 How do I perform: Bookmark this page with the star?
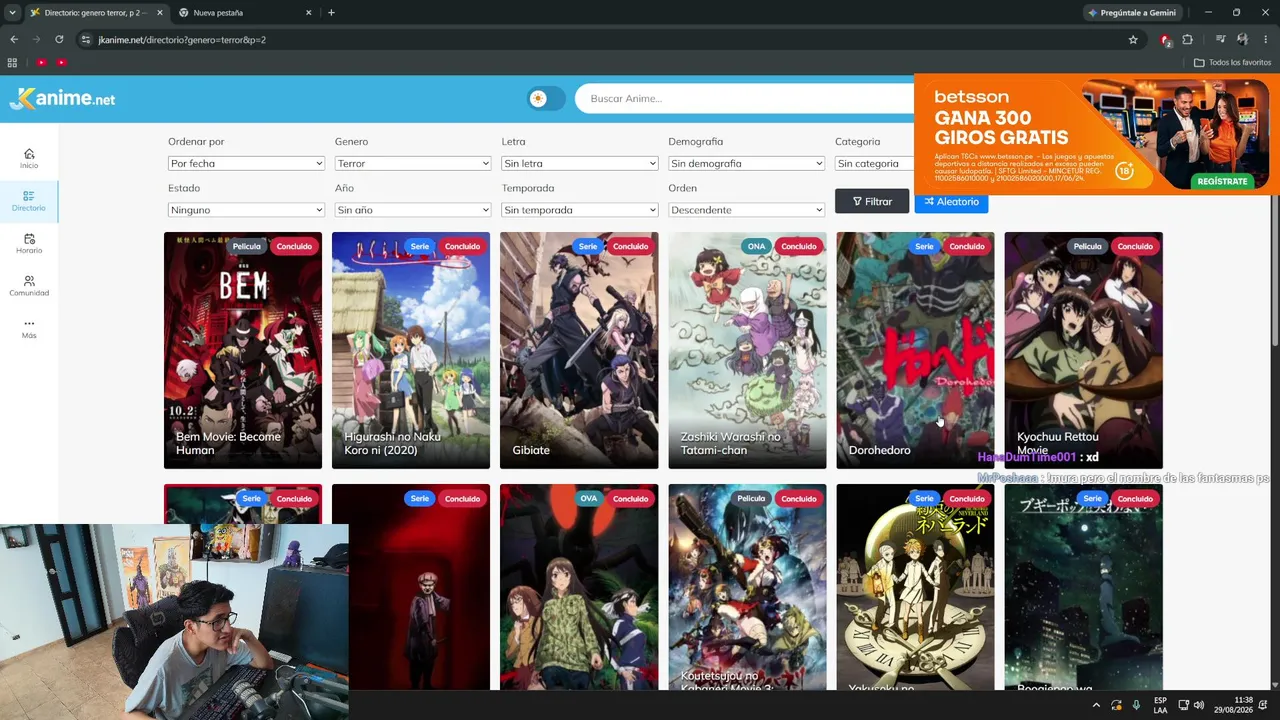[1133, 40]
